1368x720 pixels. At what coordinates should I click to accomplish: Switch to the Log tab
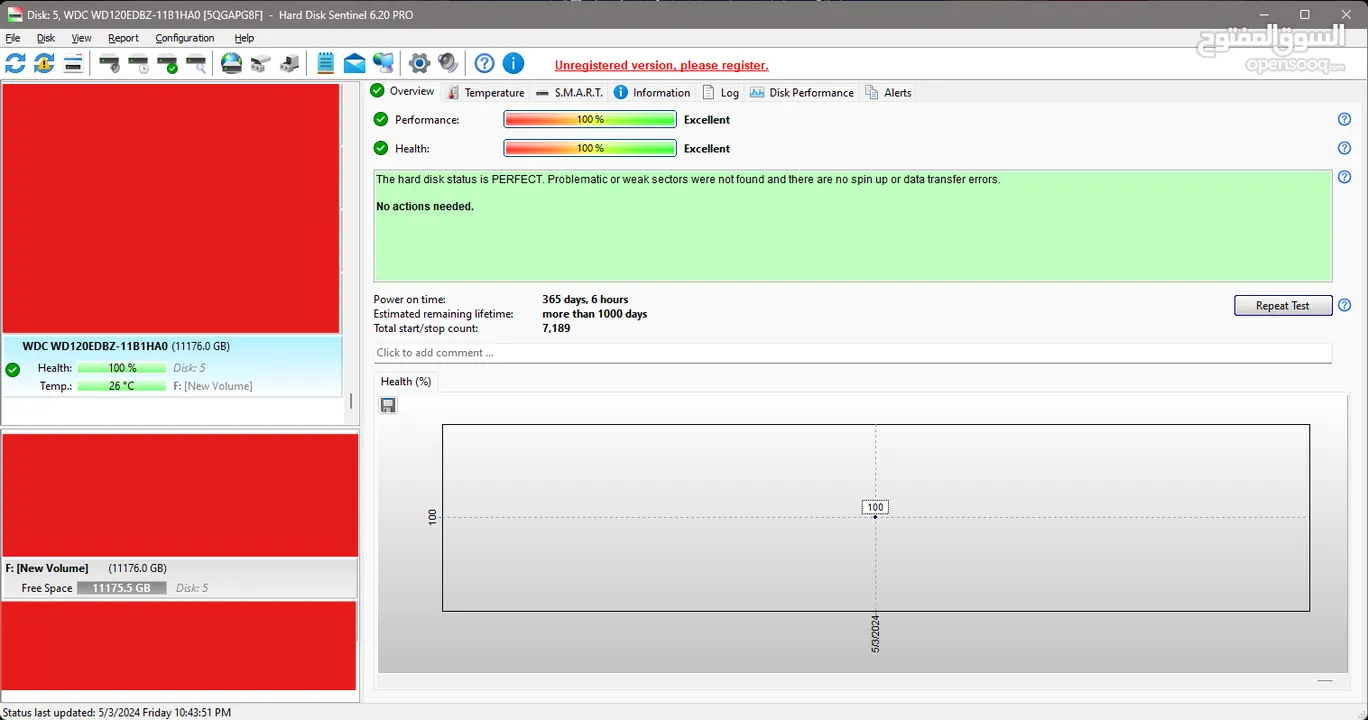720,92
